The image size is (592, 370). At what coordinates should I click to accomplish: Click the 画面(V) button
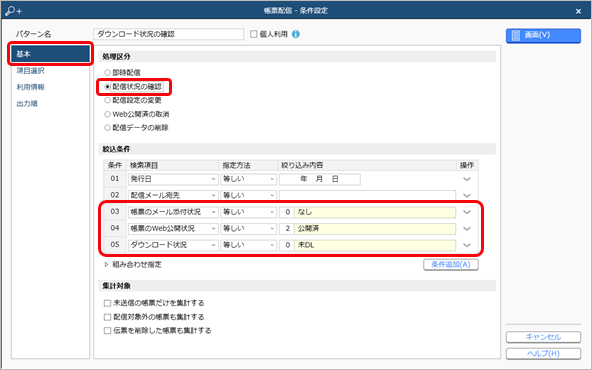click(x=543, y=35)
